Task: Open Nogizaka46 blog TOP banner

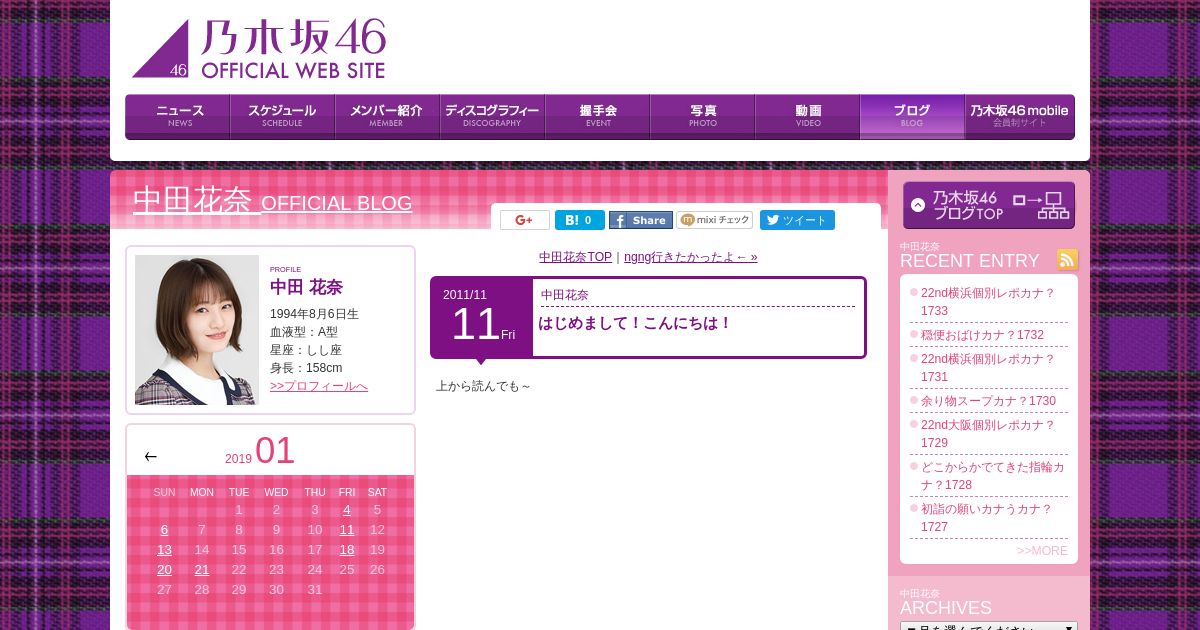Action: [x=989, y=205]
